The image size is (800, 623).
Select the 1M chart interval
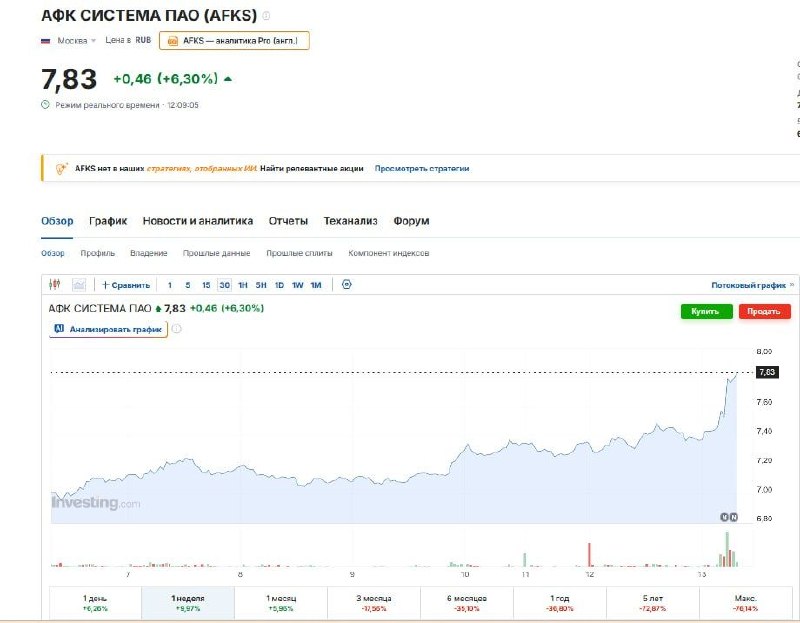point(316,285)
